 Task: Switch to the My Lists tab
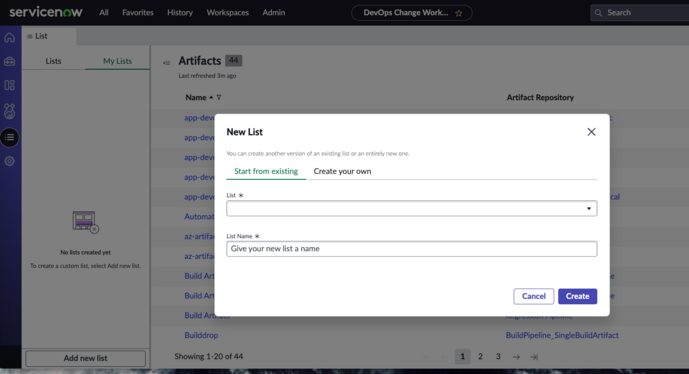coord(117,61)
